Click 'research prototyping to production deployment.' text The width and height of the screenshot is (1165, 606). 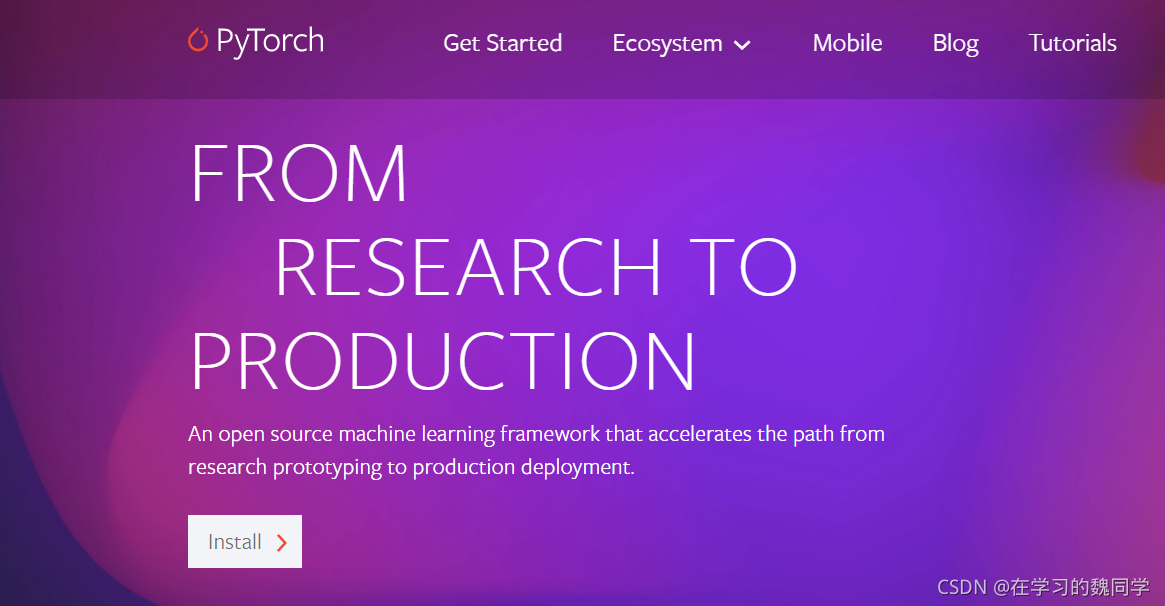pyautogui.click(x=411, y=467)
